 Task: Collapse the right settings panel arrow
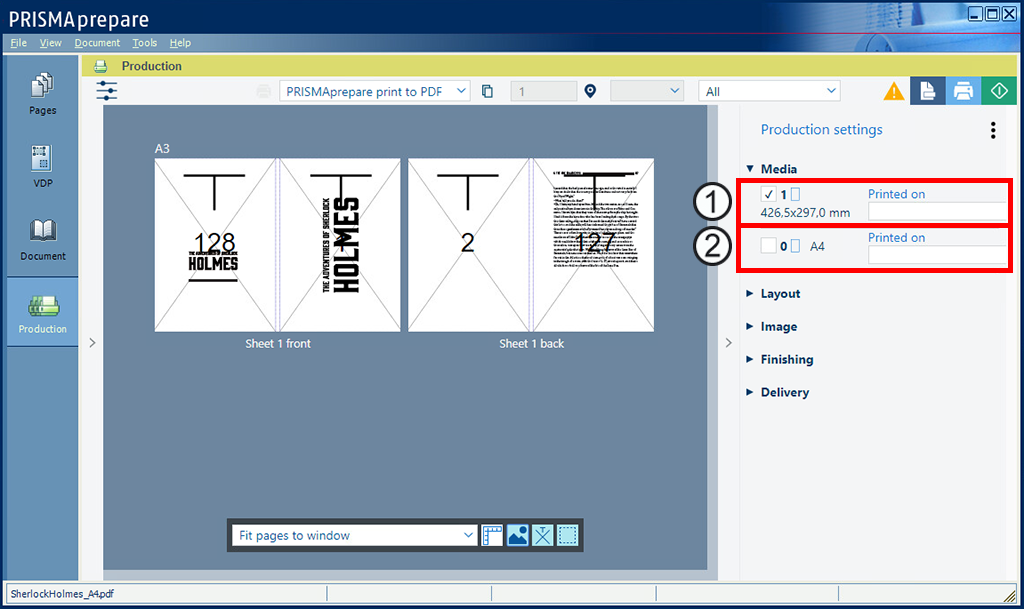(x=729, y=343)
